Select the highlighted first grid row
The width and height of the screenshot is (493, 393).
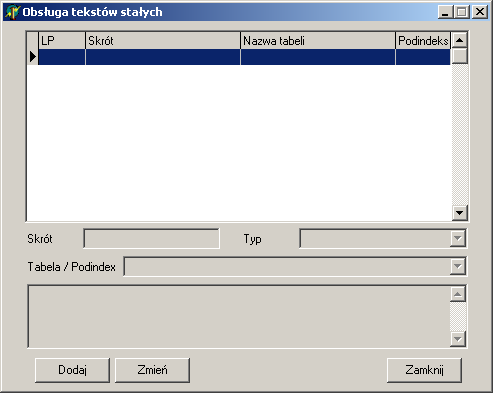point(244,57)
